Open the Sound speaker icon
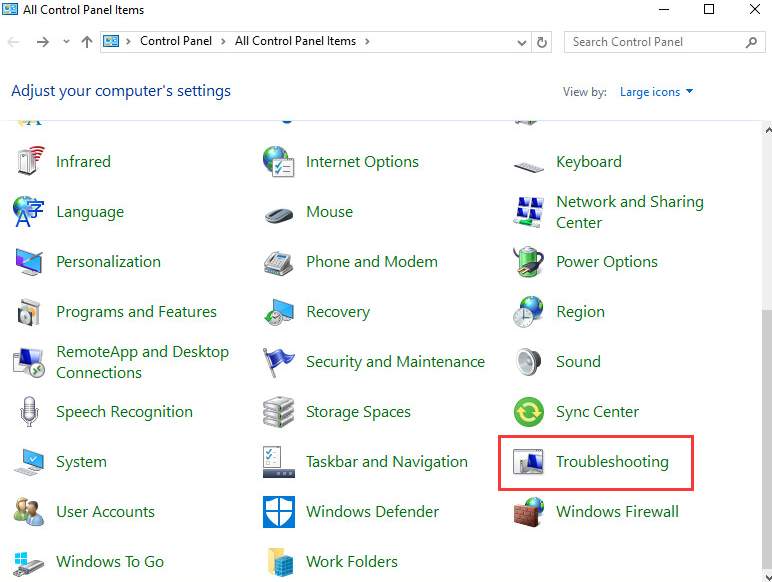The width and height of the screenshot is (772, 582). (529, 362)
